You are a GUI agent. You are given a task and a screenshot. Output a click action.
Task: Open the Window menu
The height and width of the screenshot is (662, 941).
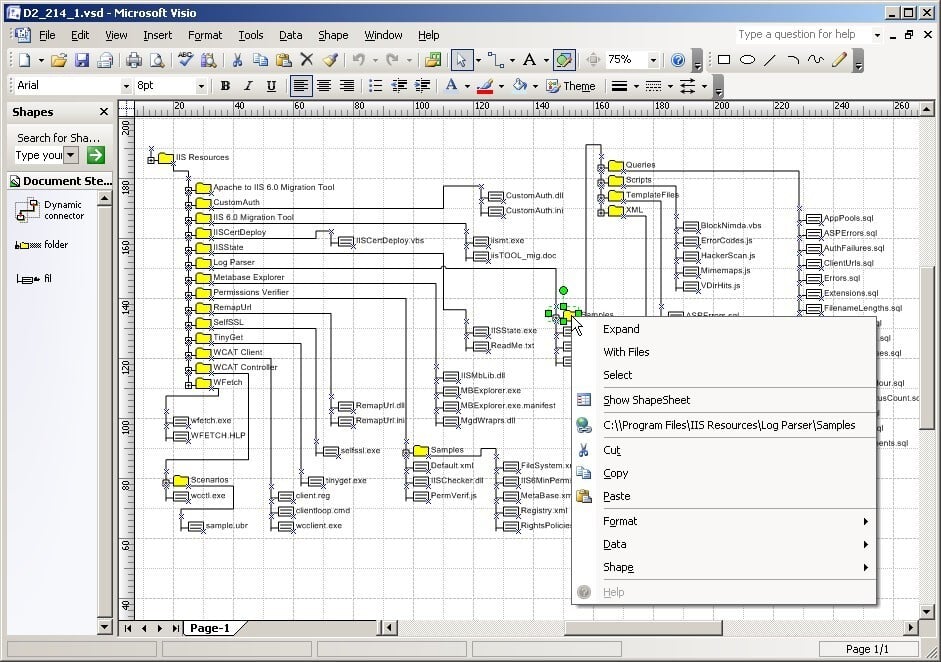[x=383, y=35]
